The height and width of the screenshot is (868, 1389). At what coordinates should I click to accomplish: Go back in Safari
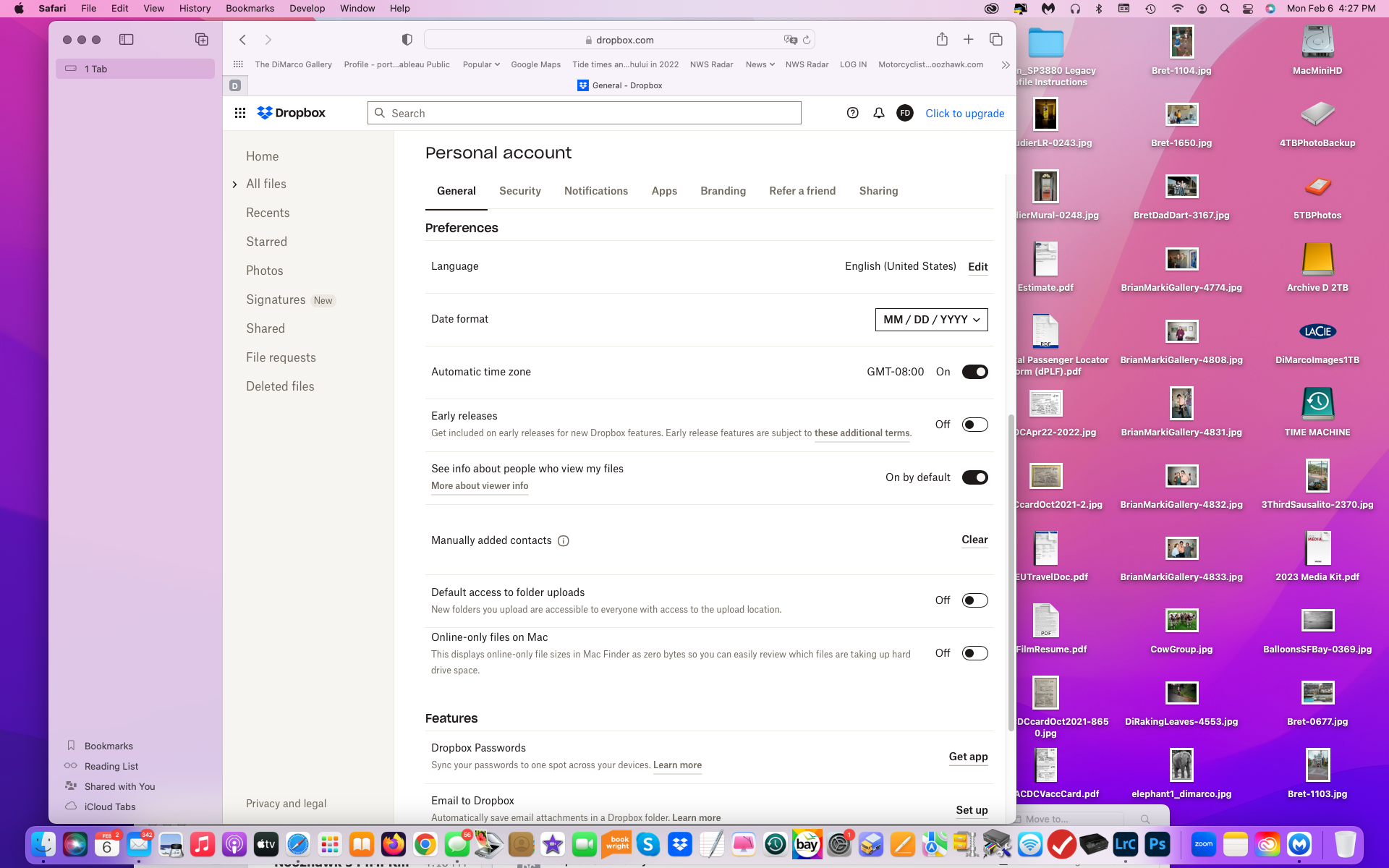click(243, 40)
